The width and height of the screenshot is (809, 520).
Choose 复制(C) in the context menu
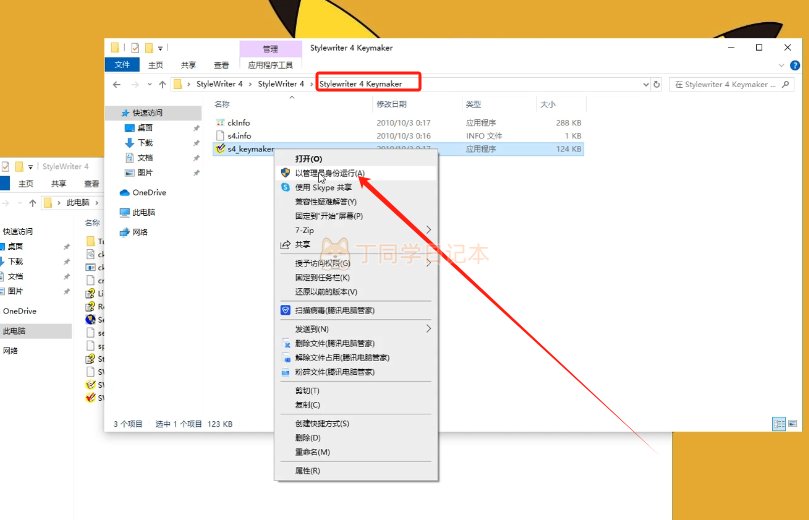pos(356,405)
